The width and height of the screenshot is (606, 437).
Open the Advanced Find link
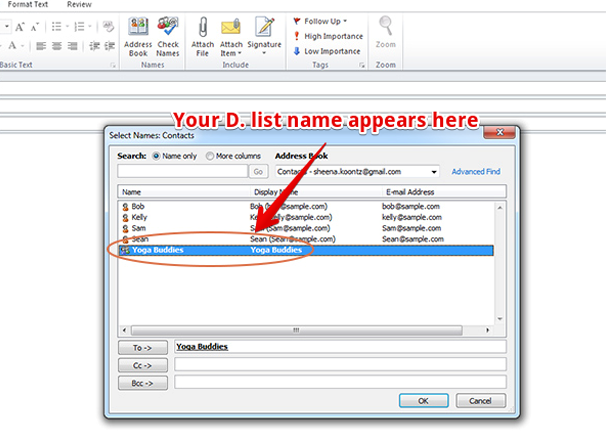pyautogui.click(x=475, y=172)
